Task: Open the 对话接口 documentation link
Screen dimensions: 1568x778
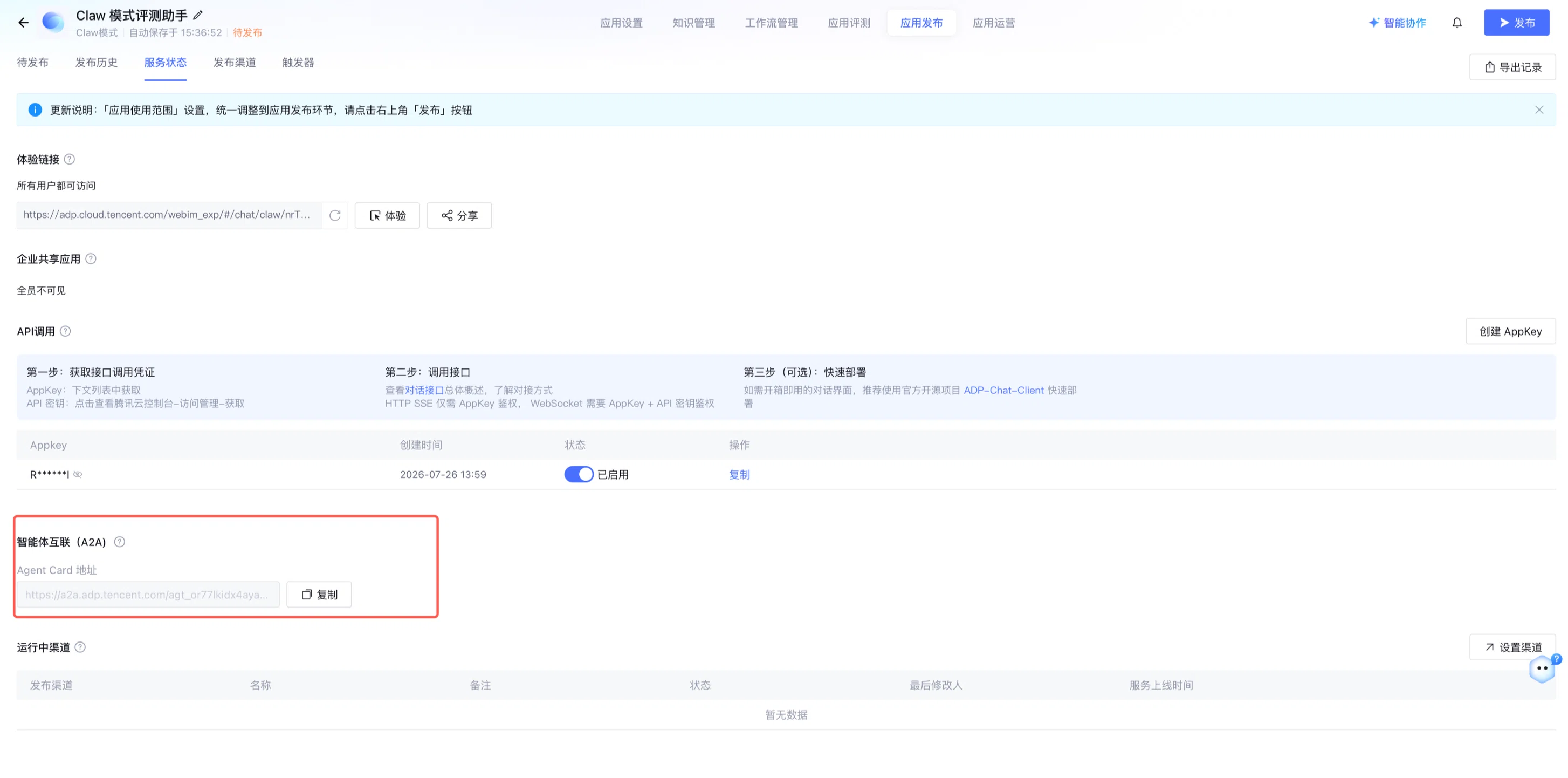Action: pos(424,391)
